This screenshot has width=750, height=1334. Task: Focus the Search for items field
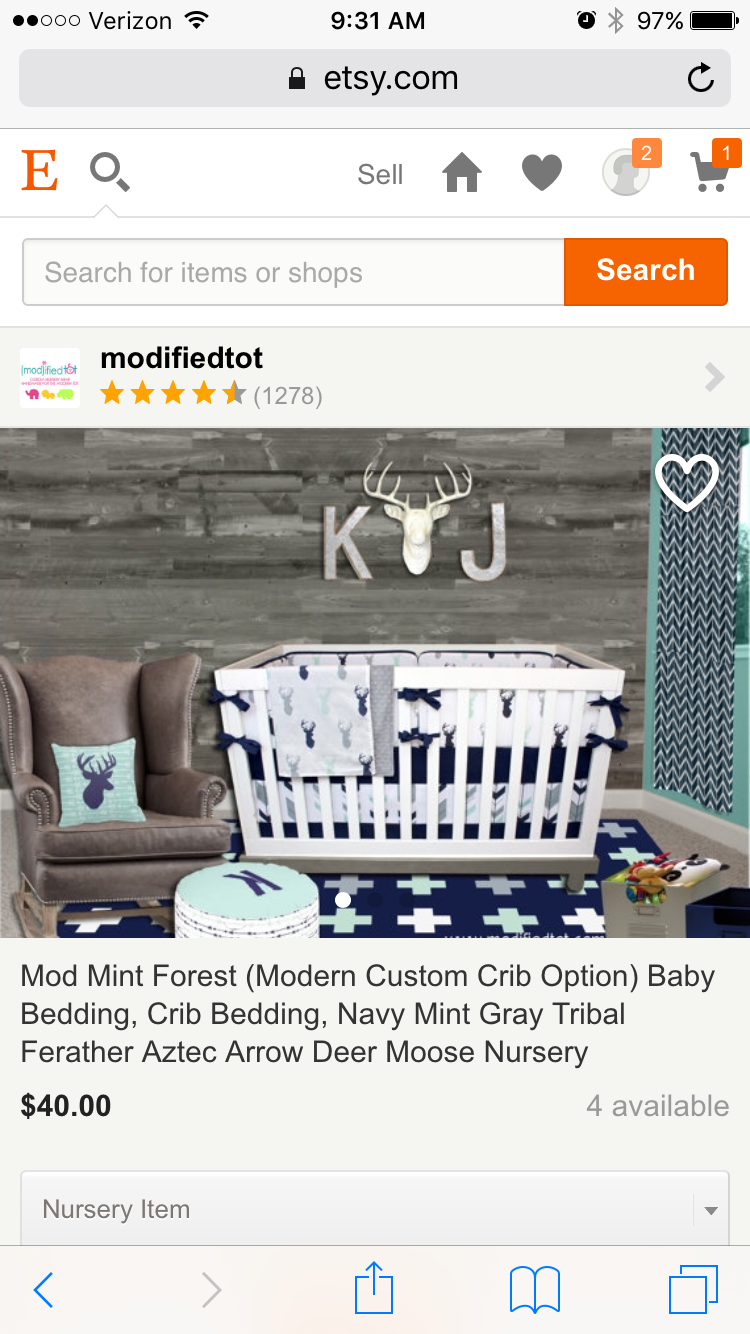pos(294,272)
